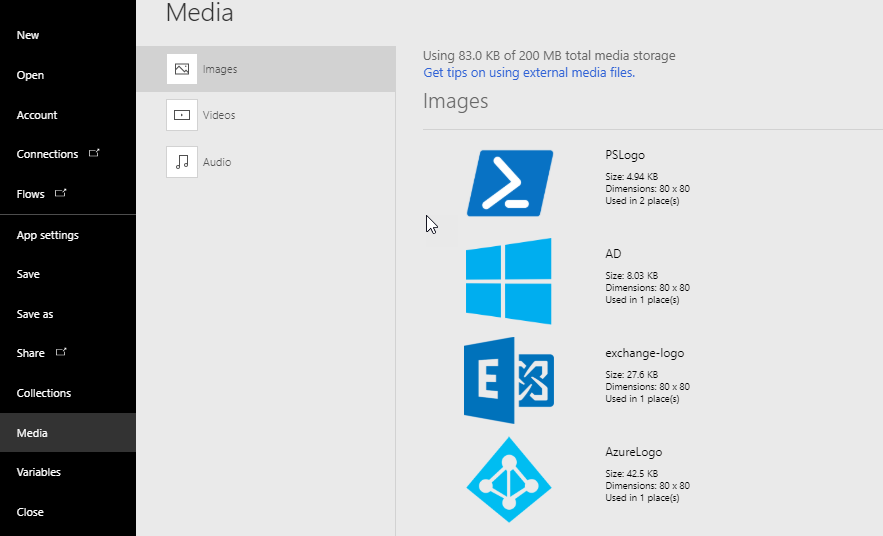Switch to the Audio tab label
The width and height of the screenshot is (883, 536).
(217, 162)
